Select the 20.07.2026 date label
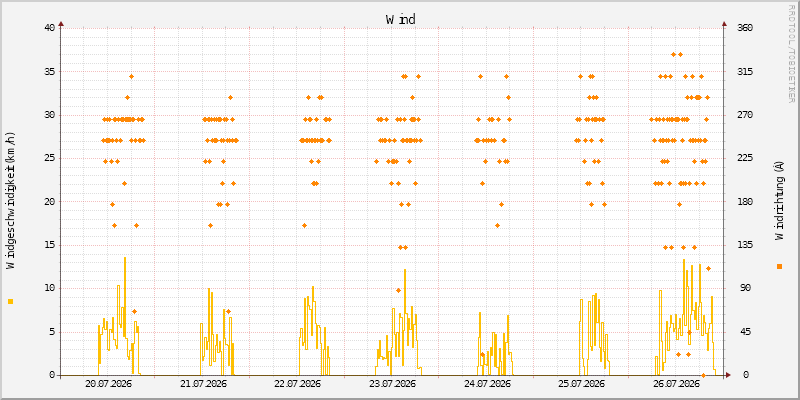 coord(109,383)
